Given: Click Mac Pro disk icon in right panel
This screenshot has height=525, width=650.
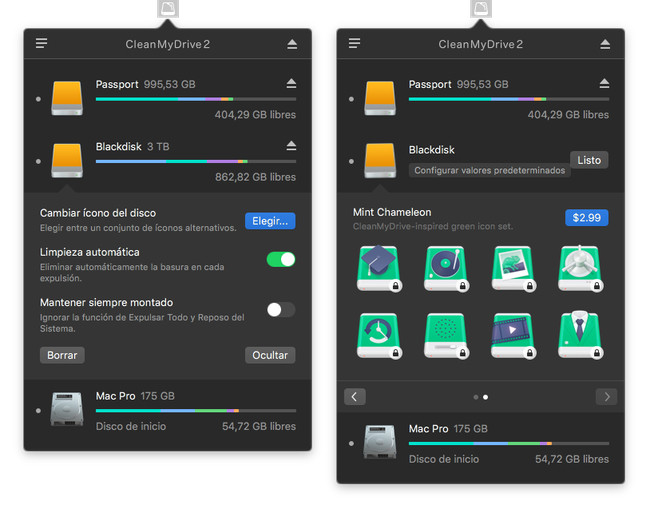Looking at the screenshot, I should tap(380, 442).
